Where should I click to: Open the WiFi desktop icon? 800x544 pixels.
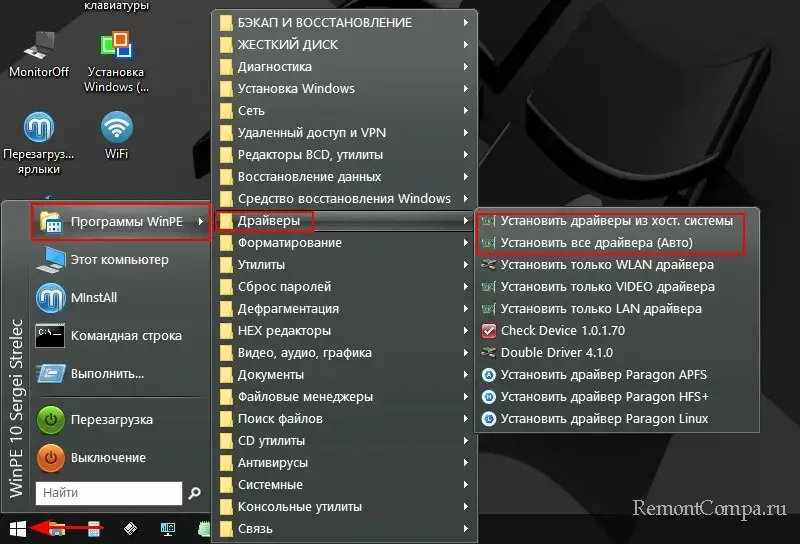(117, 135)
